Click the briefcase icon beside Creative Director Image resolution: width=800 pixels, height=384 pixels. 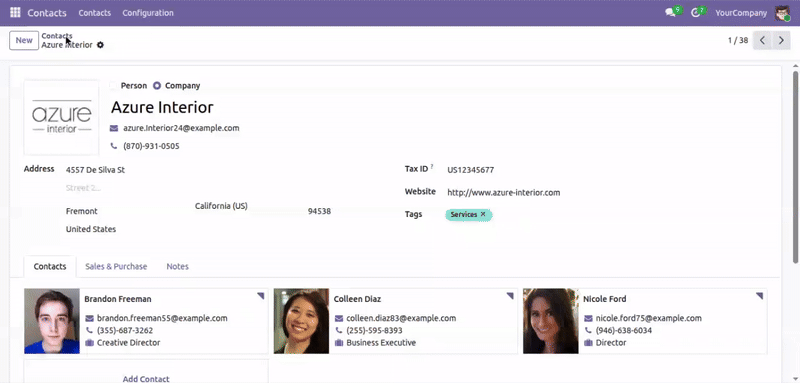pyautogui.click(x=89, y=343)
